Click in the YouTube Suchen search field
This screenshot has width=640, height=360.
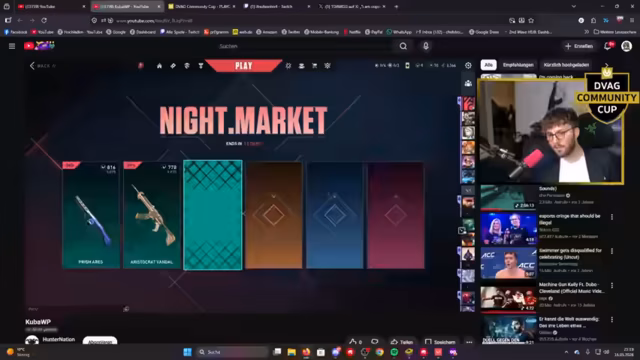305,46
